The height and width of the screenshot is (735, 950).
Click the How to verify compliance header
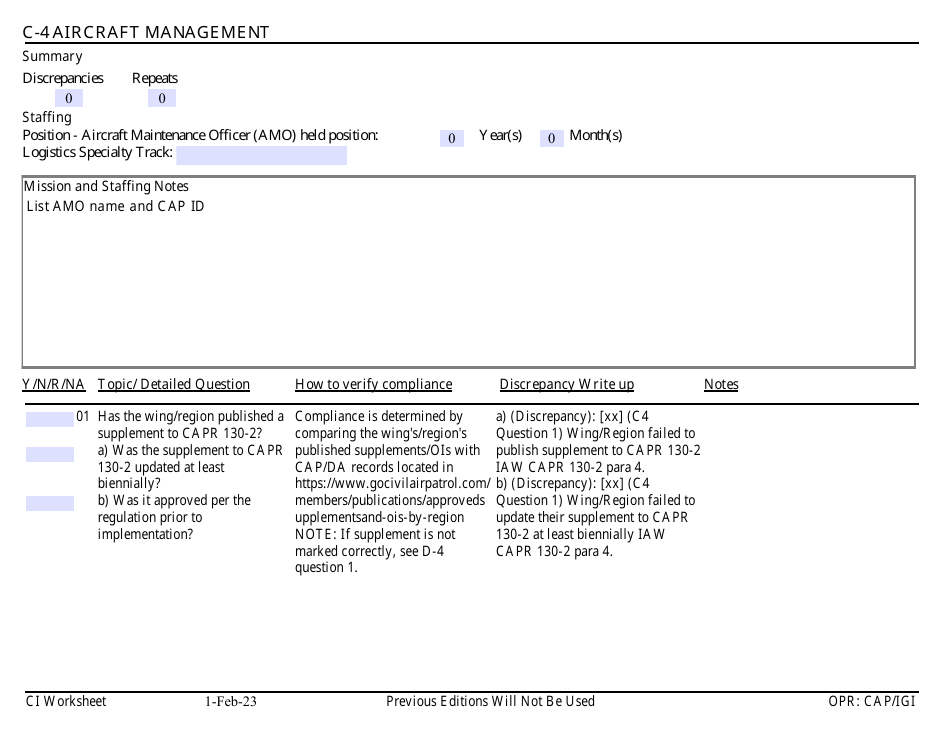(373, 385)
